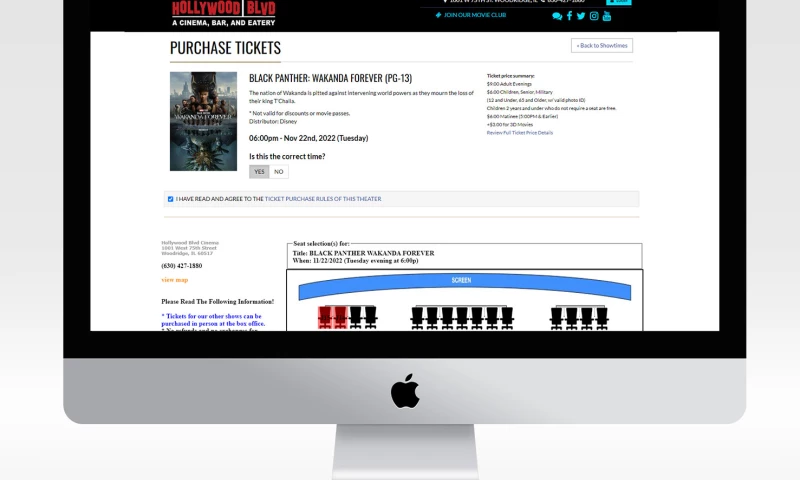The image size is (800, 480).
Task: Select the third seat in the right group
Action: [587, 318]
